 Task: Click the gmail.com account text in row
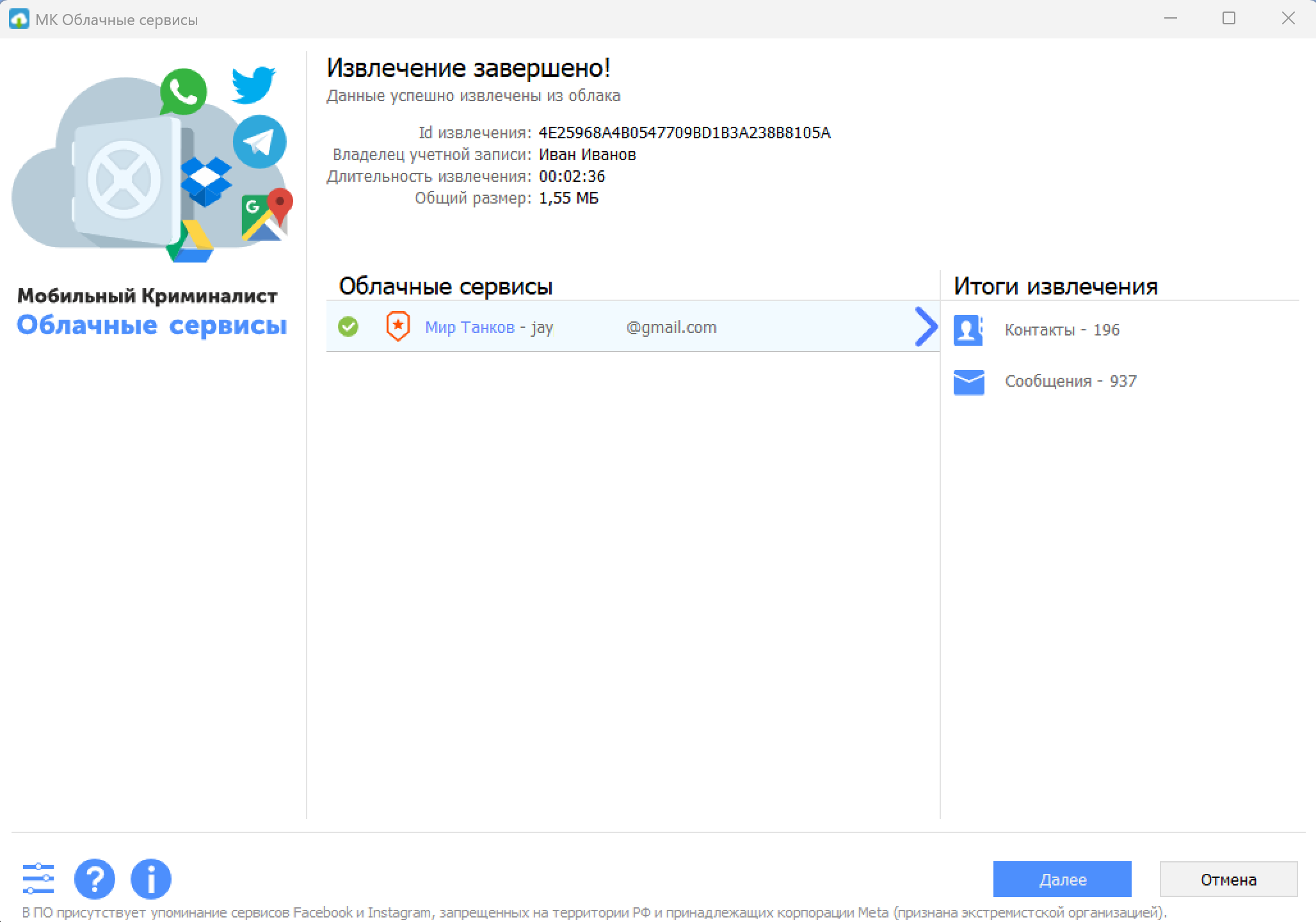click(x=671, y=327)
